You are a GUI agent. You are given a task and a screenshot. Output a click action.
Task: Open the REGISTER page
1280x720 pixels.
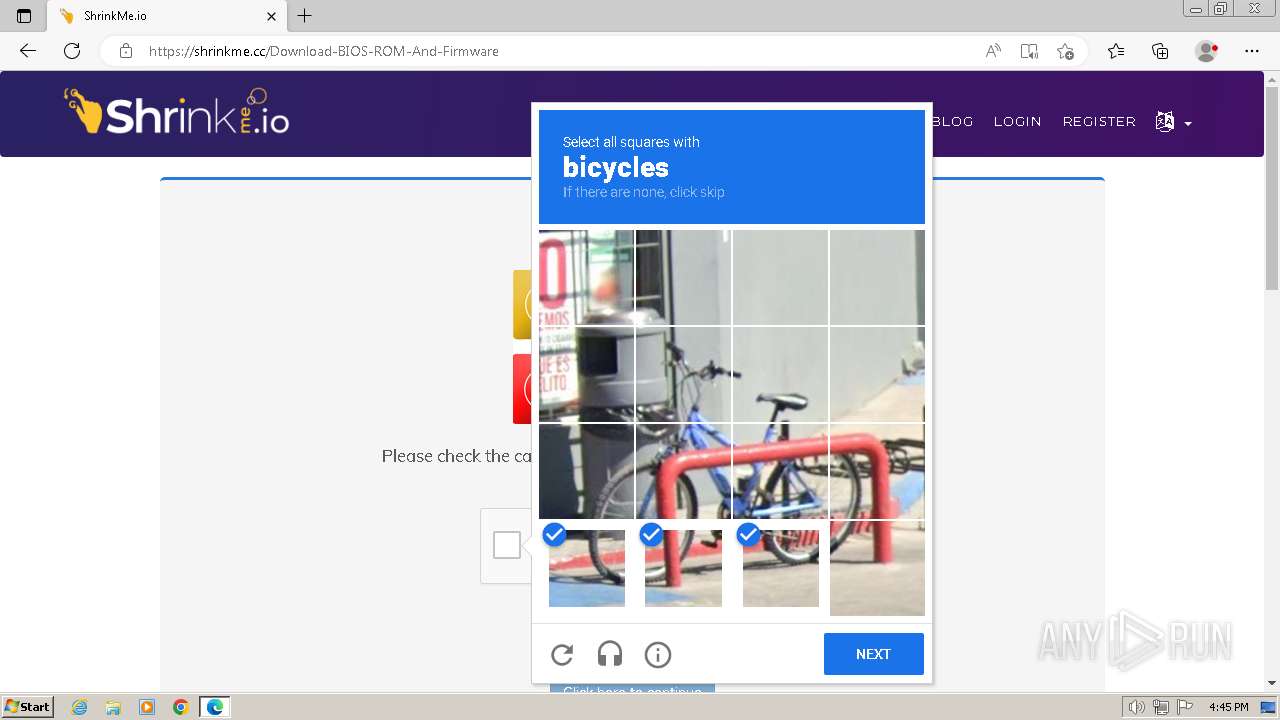(x=1099, y=121)
